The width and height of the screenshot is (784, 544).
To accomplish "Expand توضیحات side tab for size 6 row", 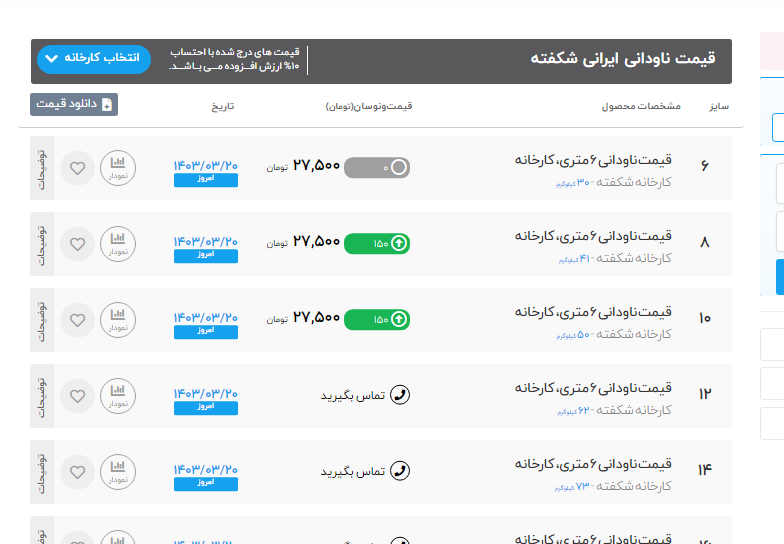I will point(42,167).
